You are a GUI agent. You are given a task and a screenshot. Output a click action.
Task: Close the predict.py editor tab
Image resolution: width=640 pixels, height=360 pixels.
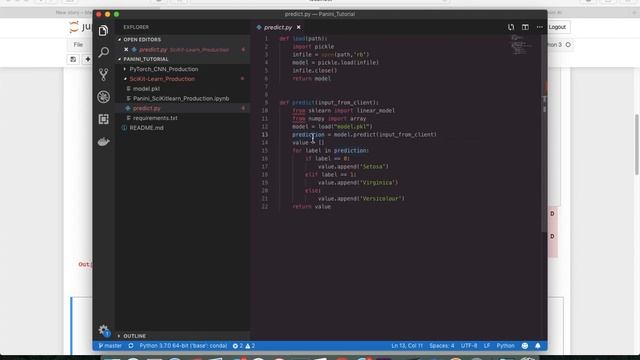click(298, 27)
